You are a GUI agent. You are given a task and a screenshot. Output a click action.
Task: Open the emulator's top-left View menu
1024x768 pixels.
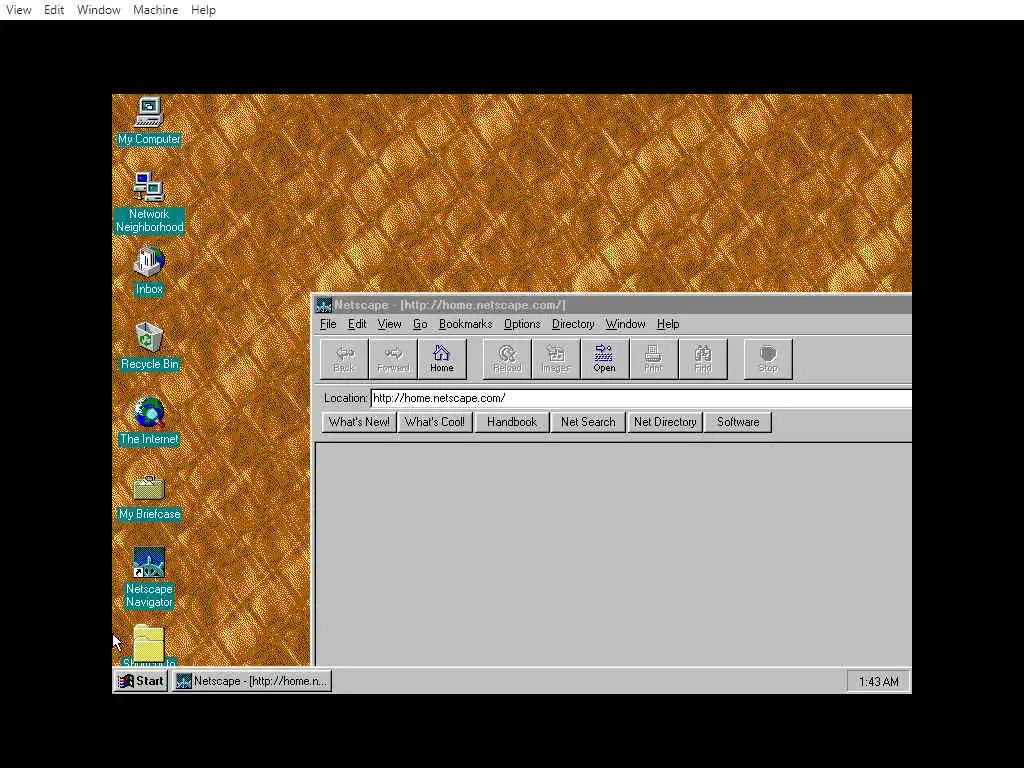(18, 10)
